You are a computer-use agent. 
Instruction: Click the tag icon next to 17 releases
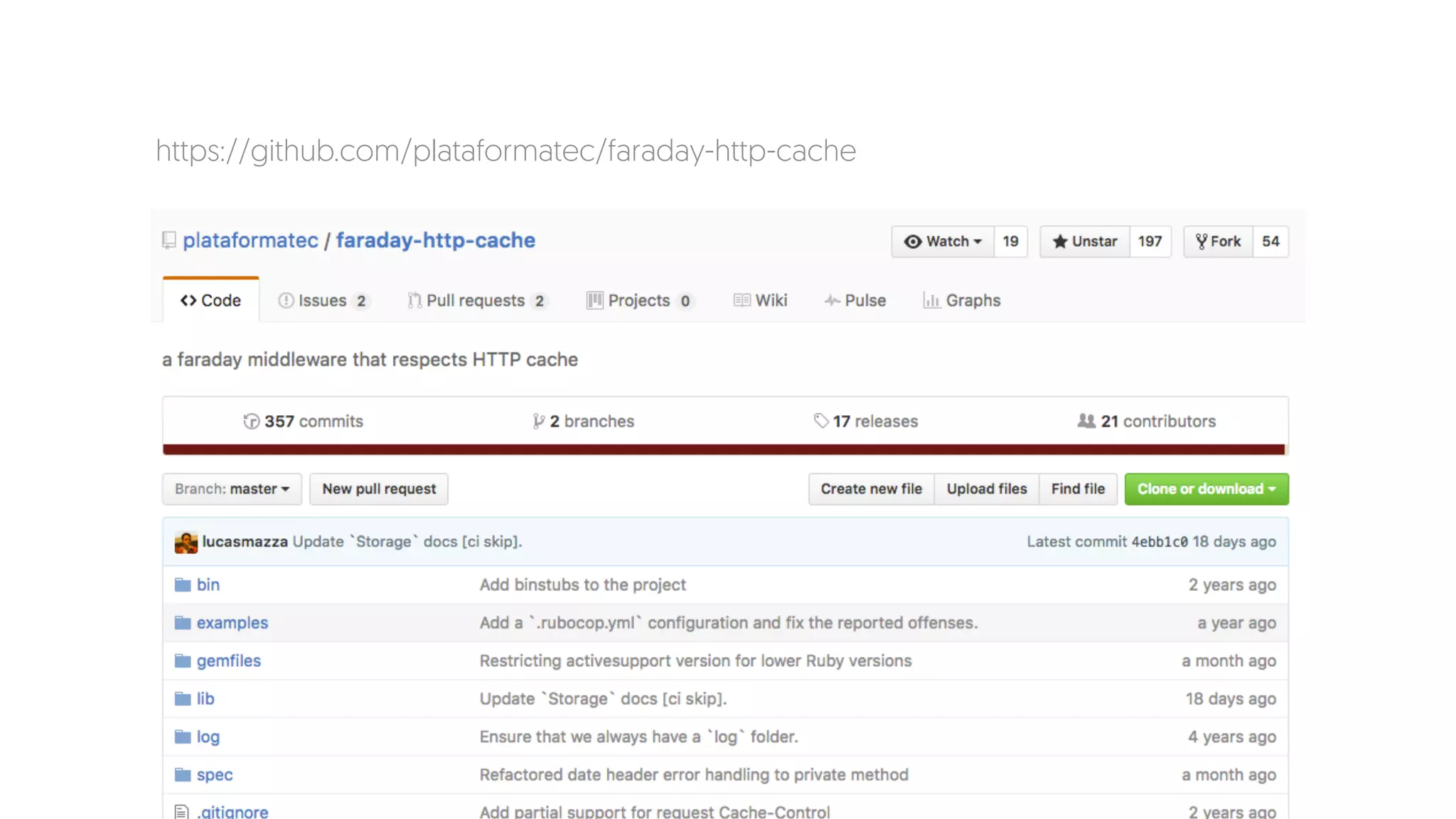click(x=821, y=422)
